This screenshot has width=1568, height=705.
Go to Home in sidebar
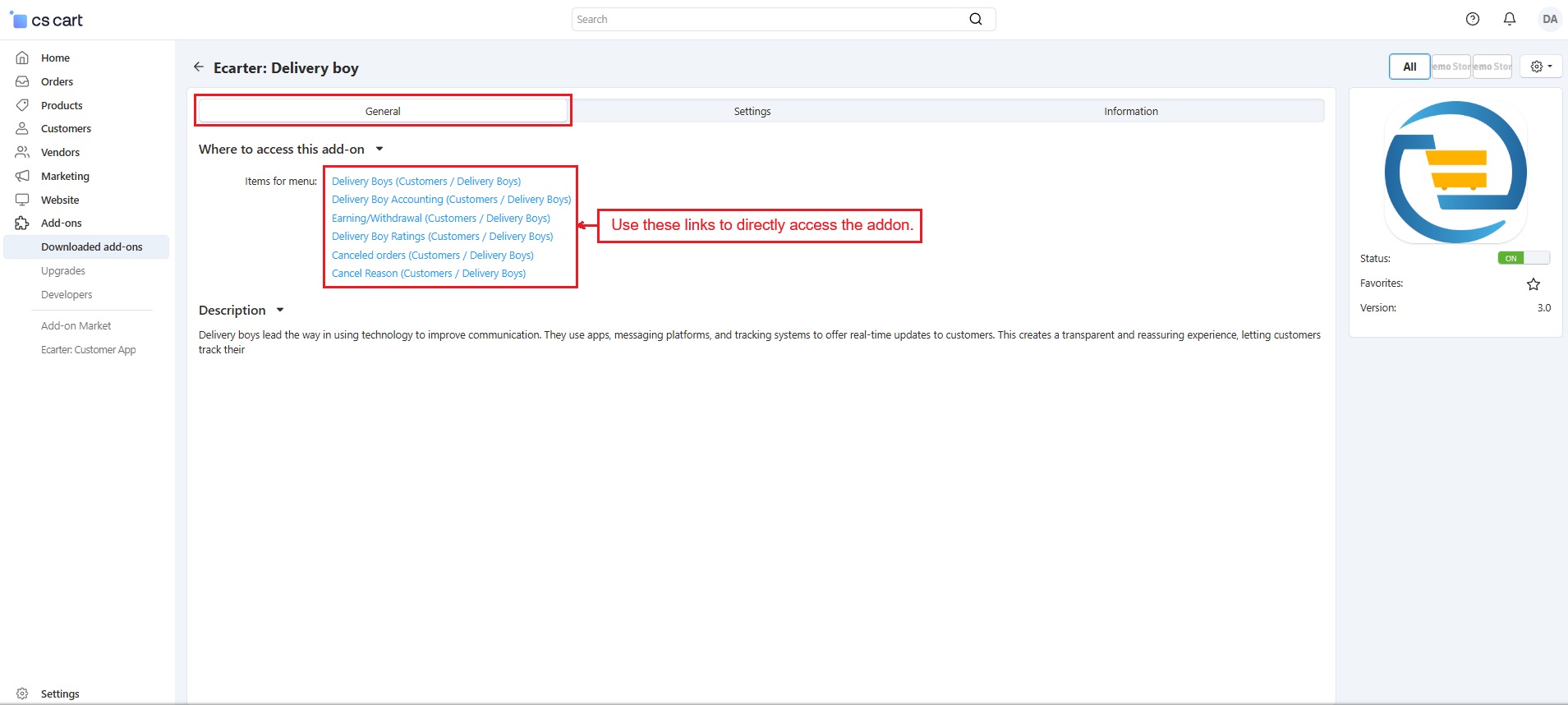[x=55, y=58]
